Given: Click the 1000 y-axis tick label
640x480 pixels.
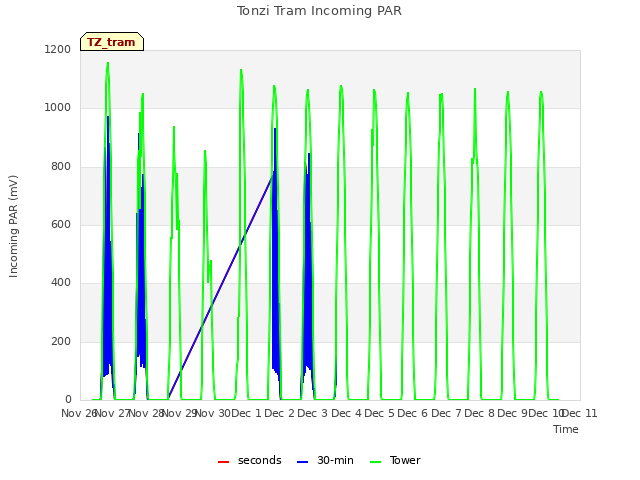Looking at the screenshot, I should pos(58,108).
